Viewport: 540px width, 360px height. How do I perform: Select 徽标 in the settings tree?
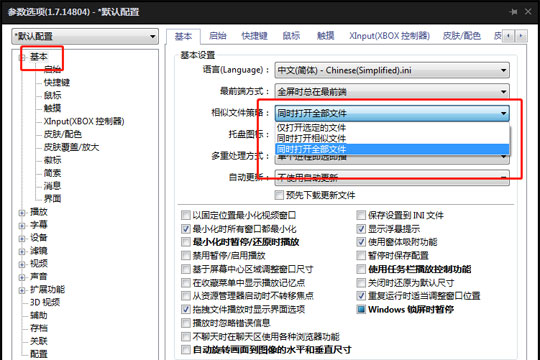pyautogui.click(x=52, y=160)
